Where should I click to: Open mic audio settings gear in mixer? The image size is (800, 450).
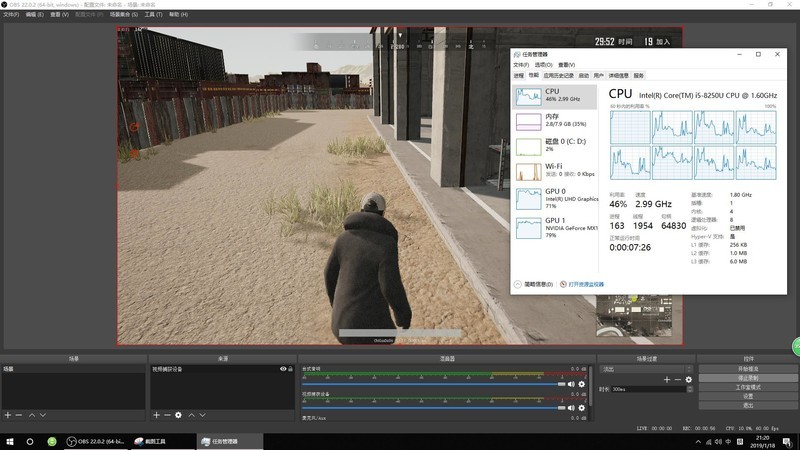[x=581, y=408]
